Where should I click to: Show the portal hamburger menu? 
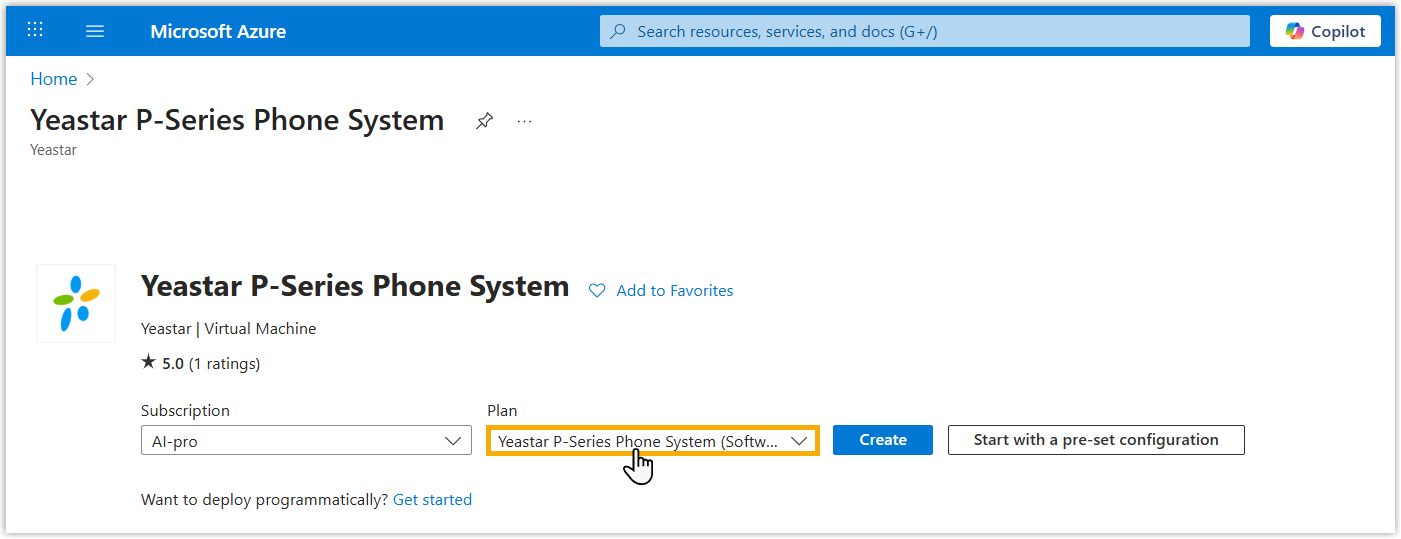(95, 31)
